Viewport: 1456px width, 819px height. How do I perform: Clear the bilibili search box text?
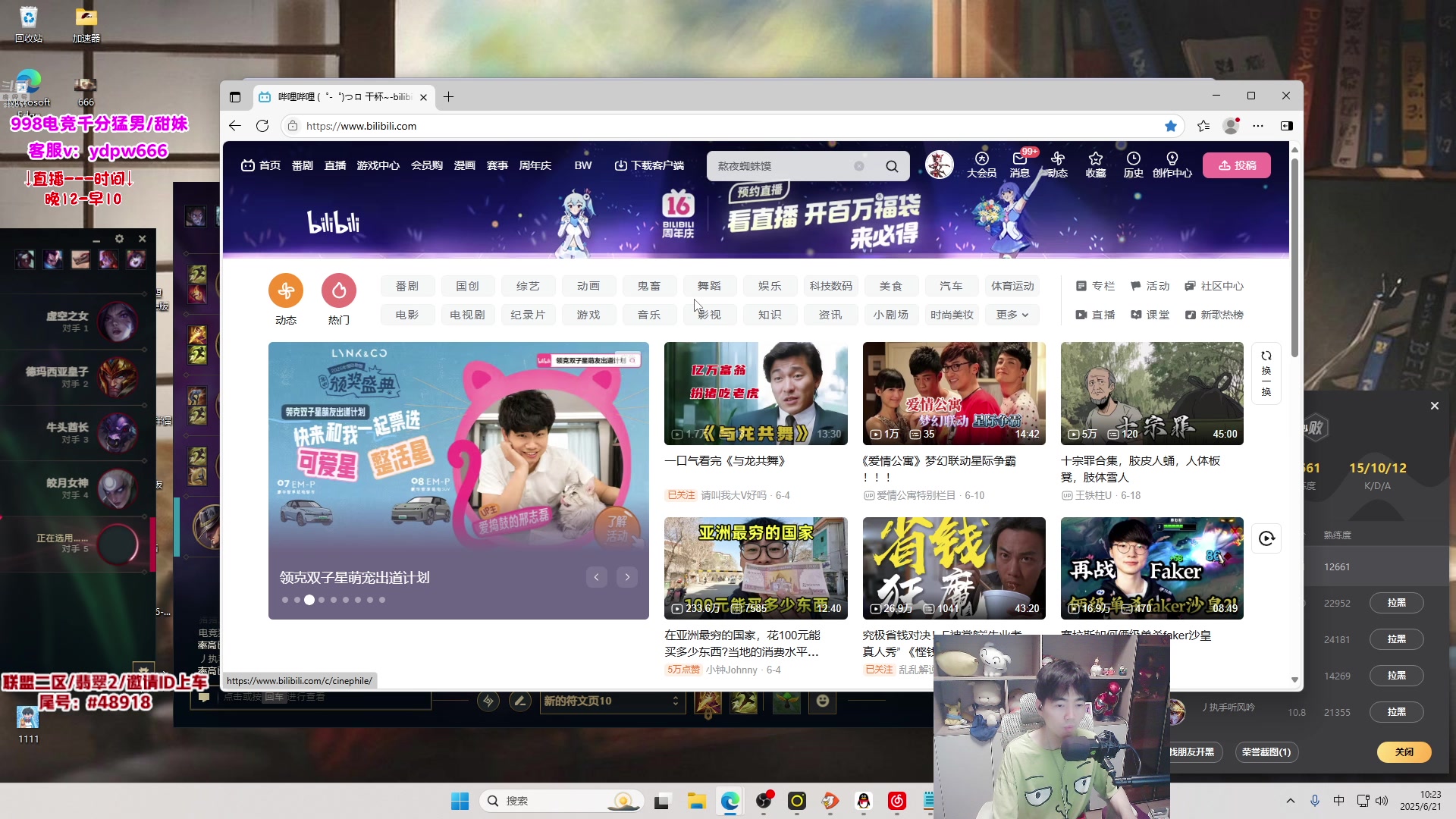click(x=859, y=166)
